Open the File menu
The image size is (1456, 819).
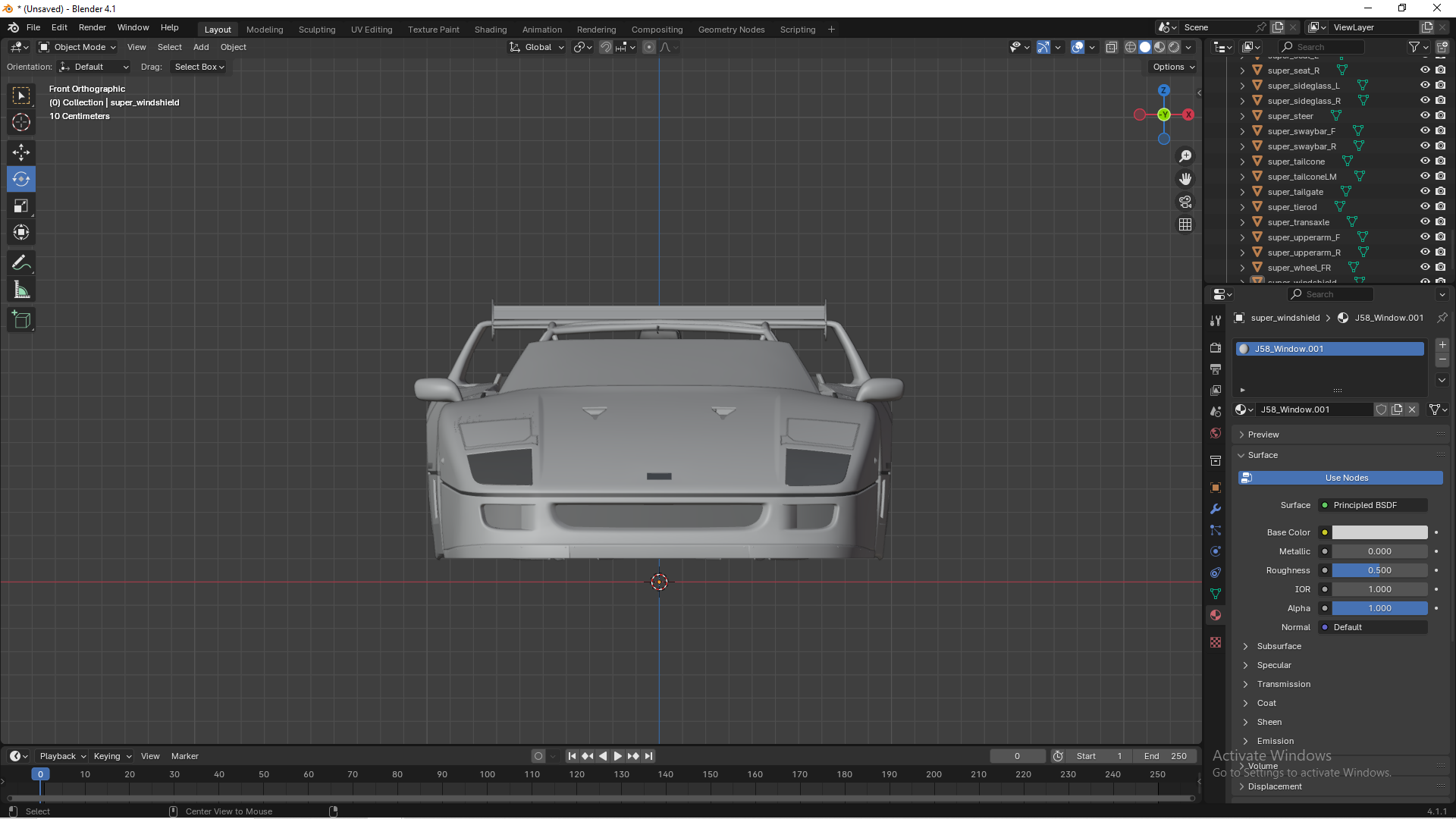[x=33, y=27]
